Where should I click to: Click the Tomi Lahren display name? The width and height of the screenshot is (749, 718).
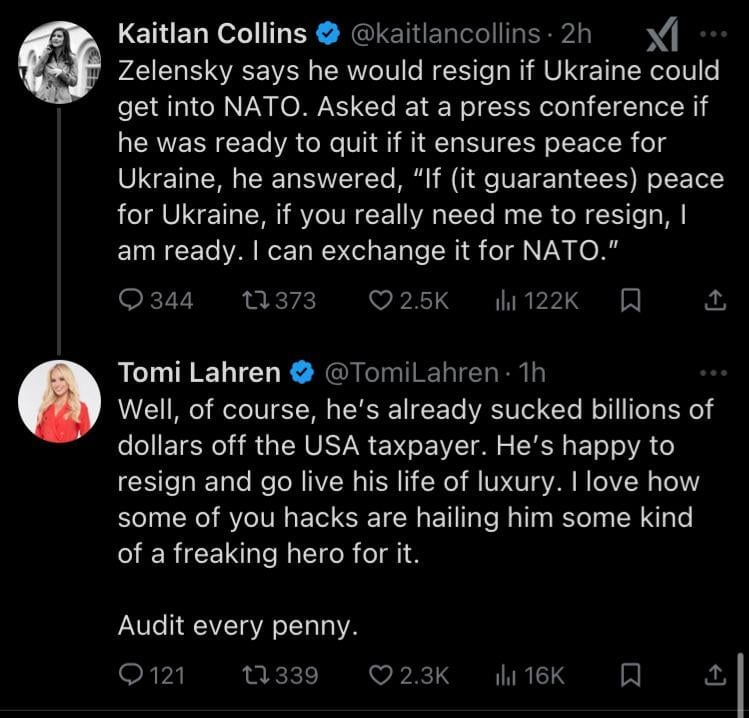(x=199, y=373)
